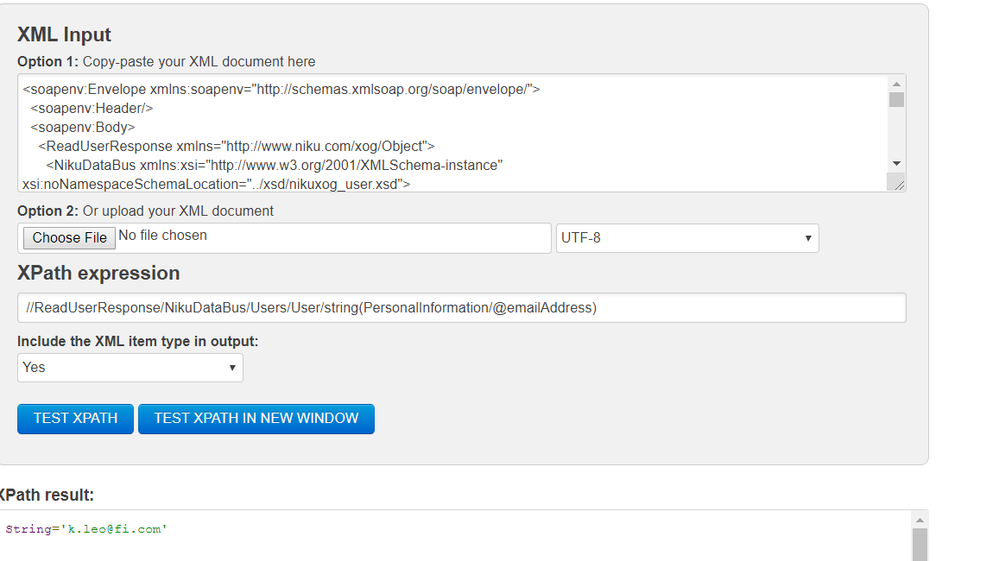Expand the Include XML item type dropdown
The width and height of the screenshot is (999, 561).
pos(130,367)
